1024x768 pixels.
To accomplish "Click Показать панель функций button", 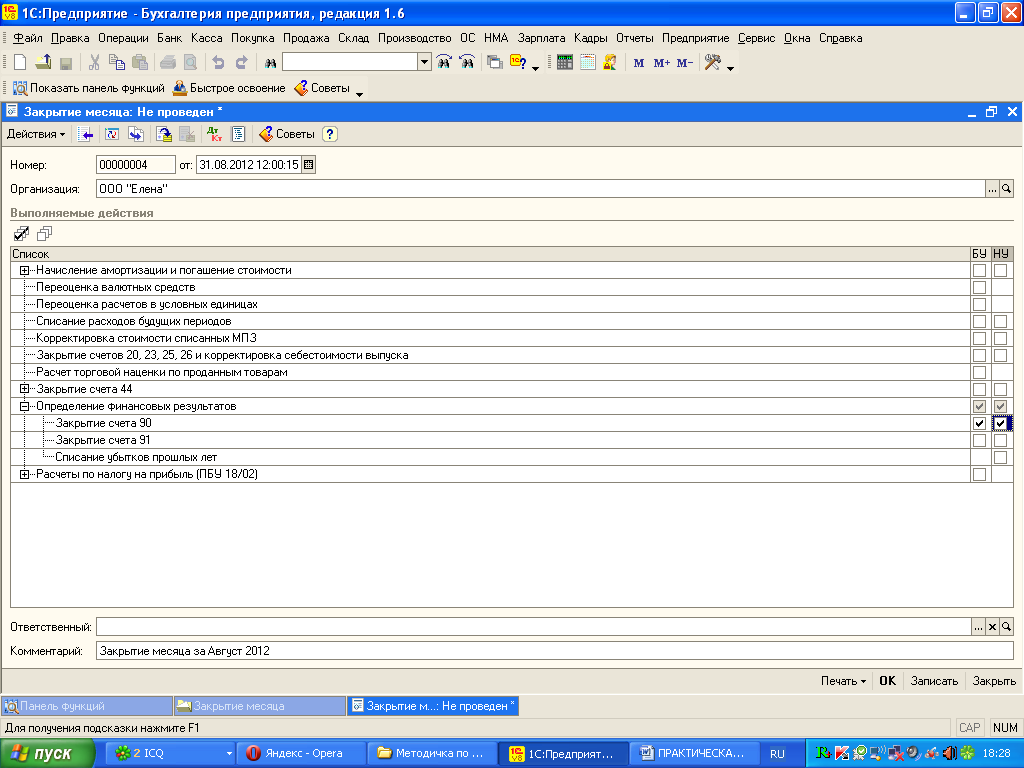I will pos(89,88).
